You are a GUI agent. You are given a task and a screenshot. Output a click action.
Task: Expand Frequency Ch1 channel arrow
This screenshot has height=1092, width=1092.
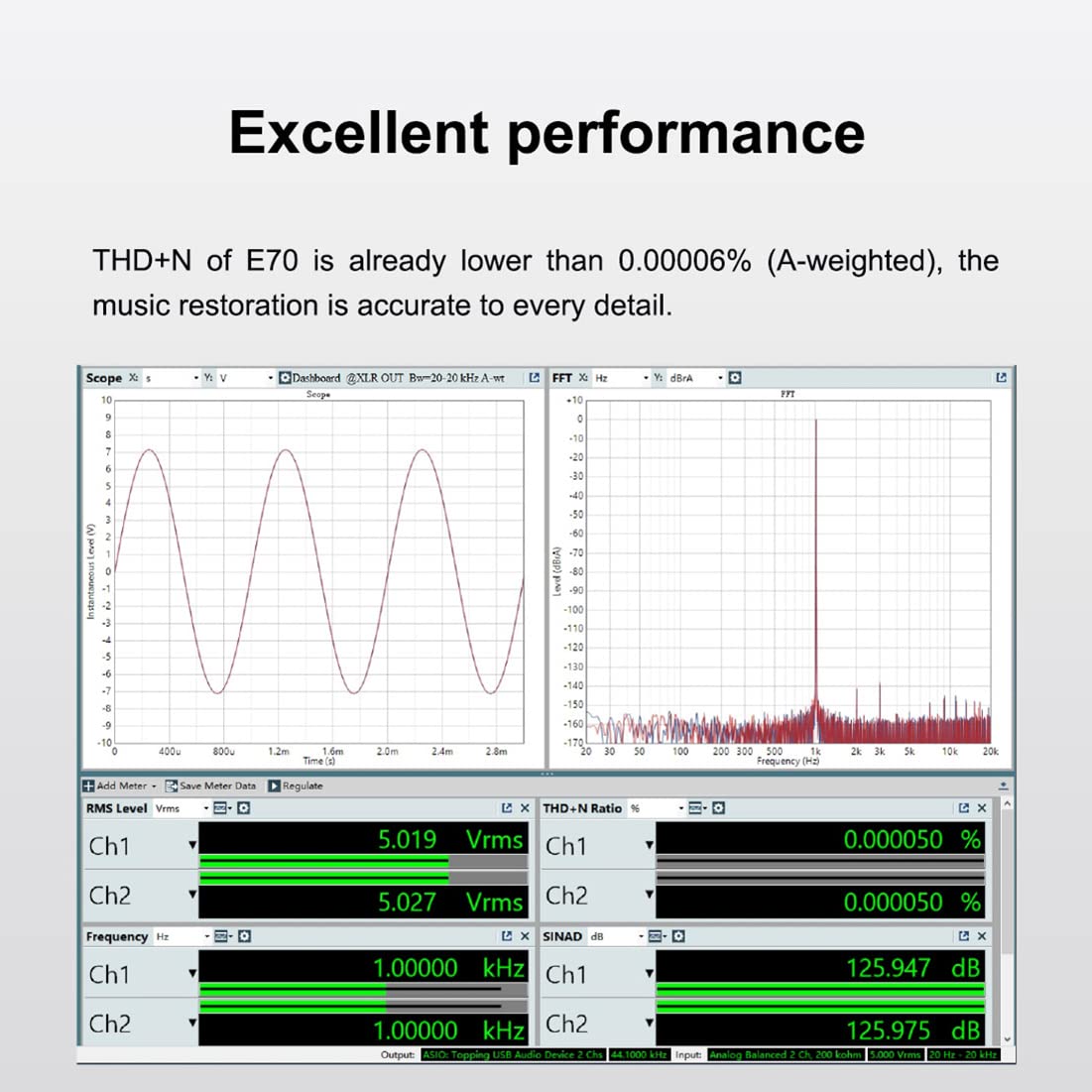pos(192,974)
